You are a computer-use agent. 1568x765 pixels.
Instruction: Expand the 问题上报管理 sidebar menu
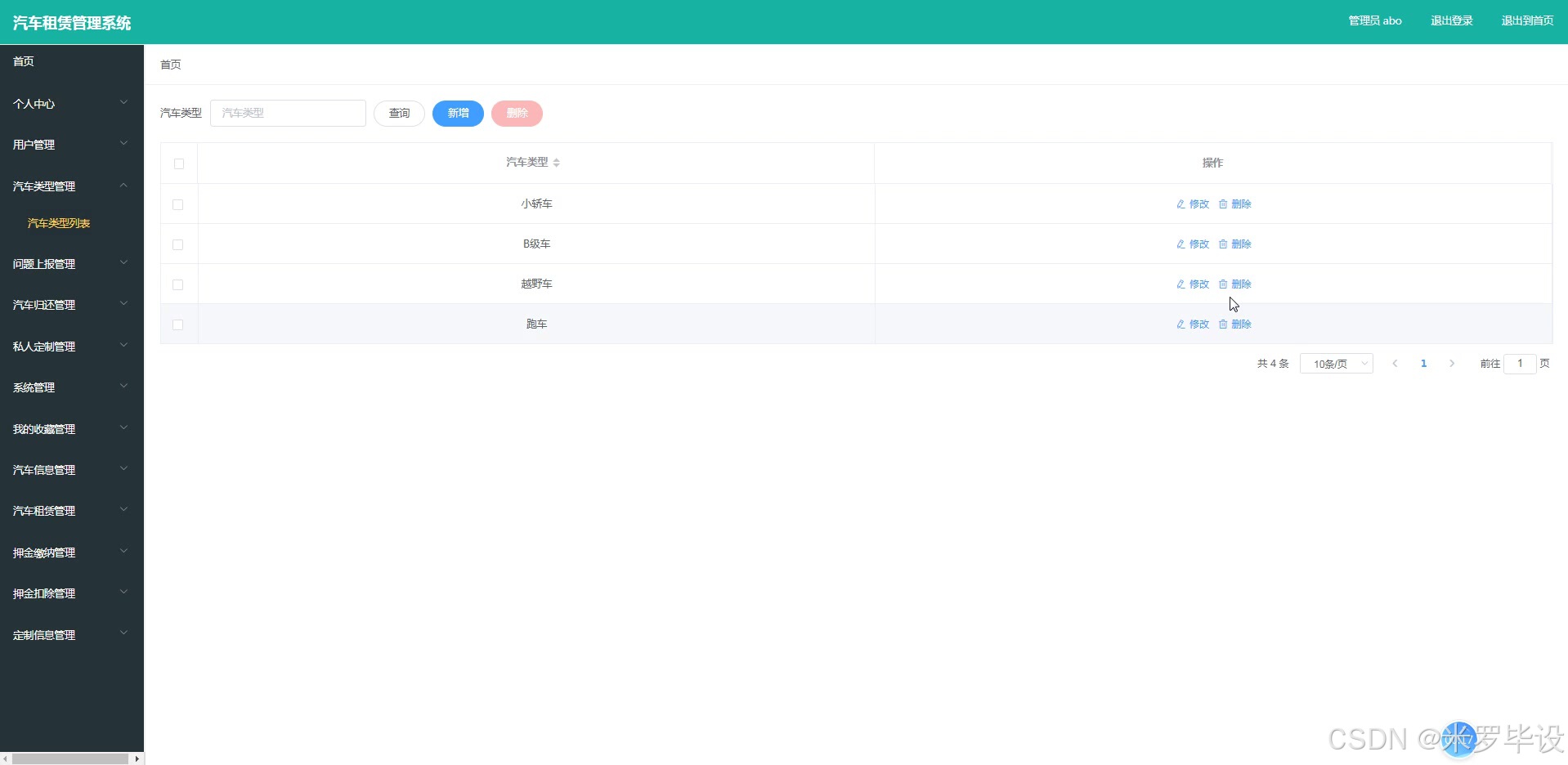click(72, 264)
